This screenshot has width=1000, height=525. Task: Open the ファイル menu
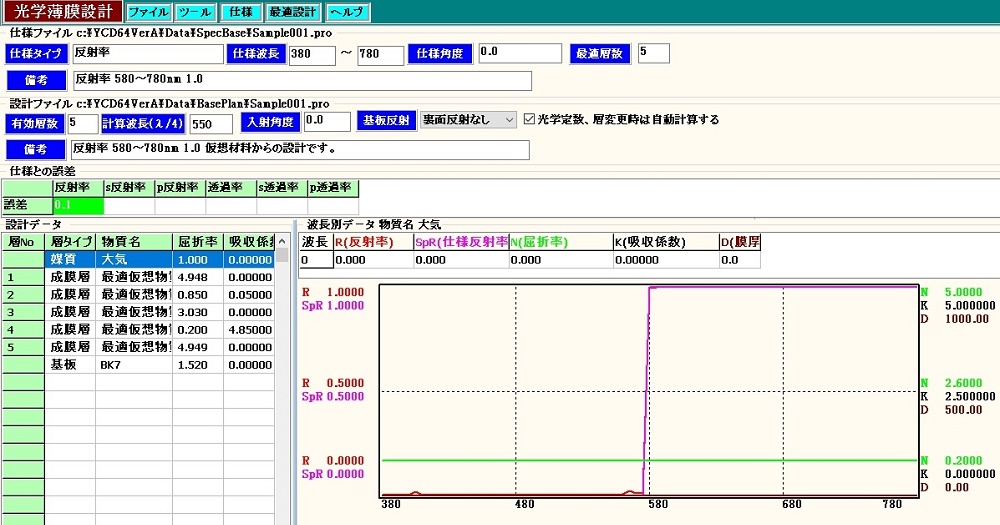coord(148,13)
